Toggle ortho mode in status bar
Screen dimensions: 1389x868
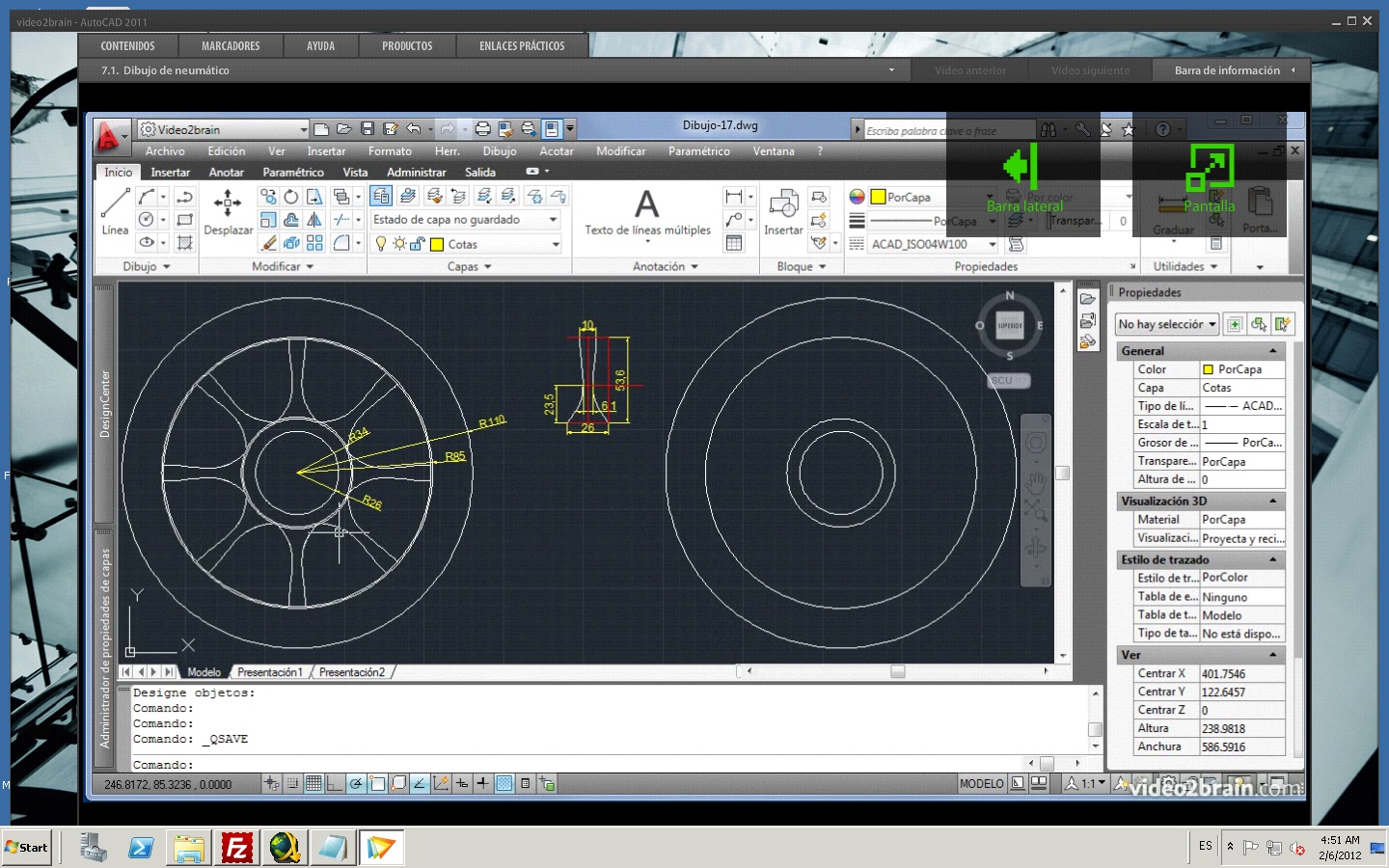(335, 784)
